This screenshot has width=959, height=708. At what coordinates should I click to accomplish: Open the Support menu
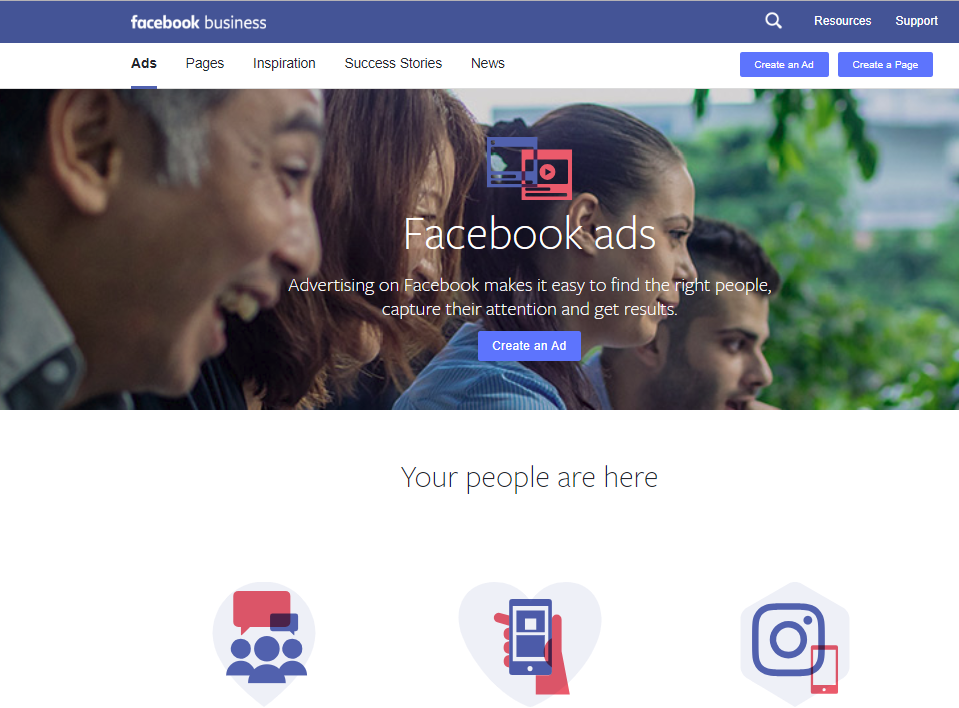[916, 21]
